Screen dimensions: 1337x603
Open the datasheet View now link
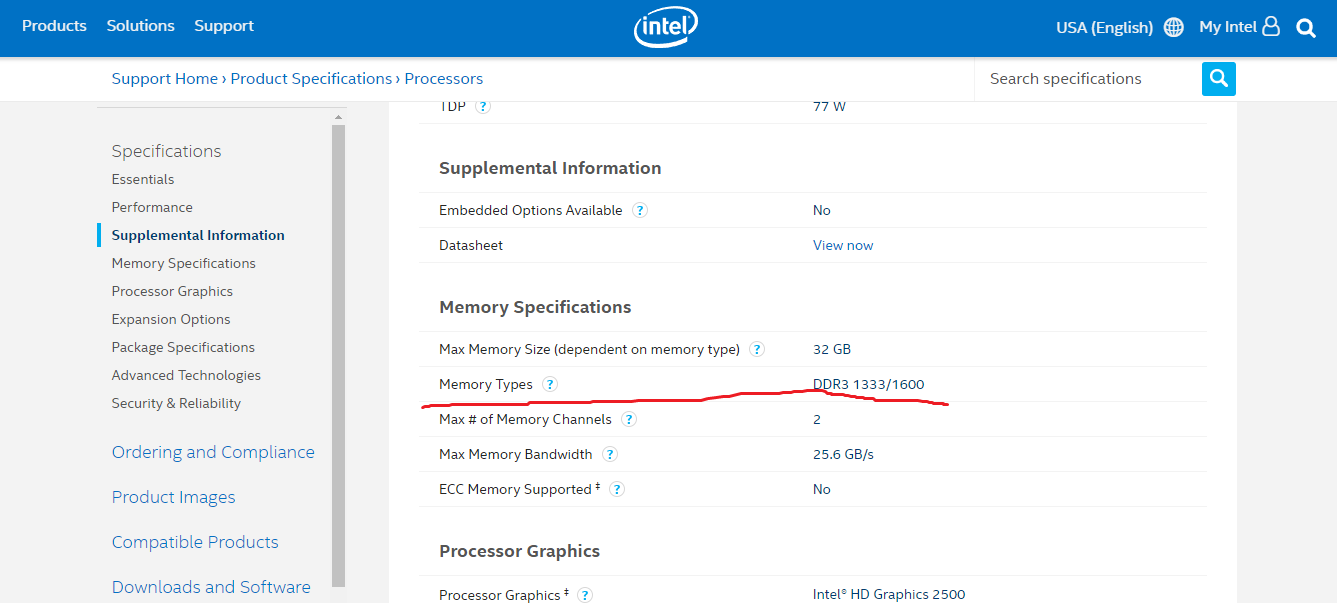843,245
